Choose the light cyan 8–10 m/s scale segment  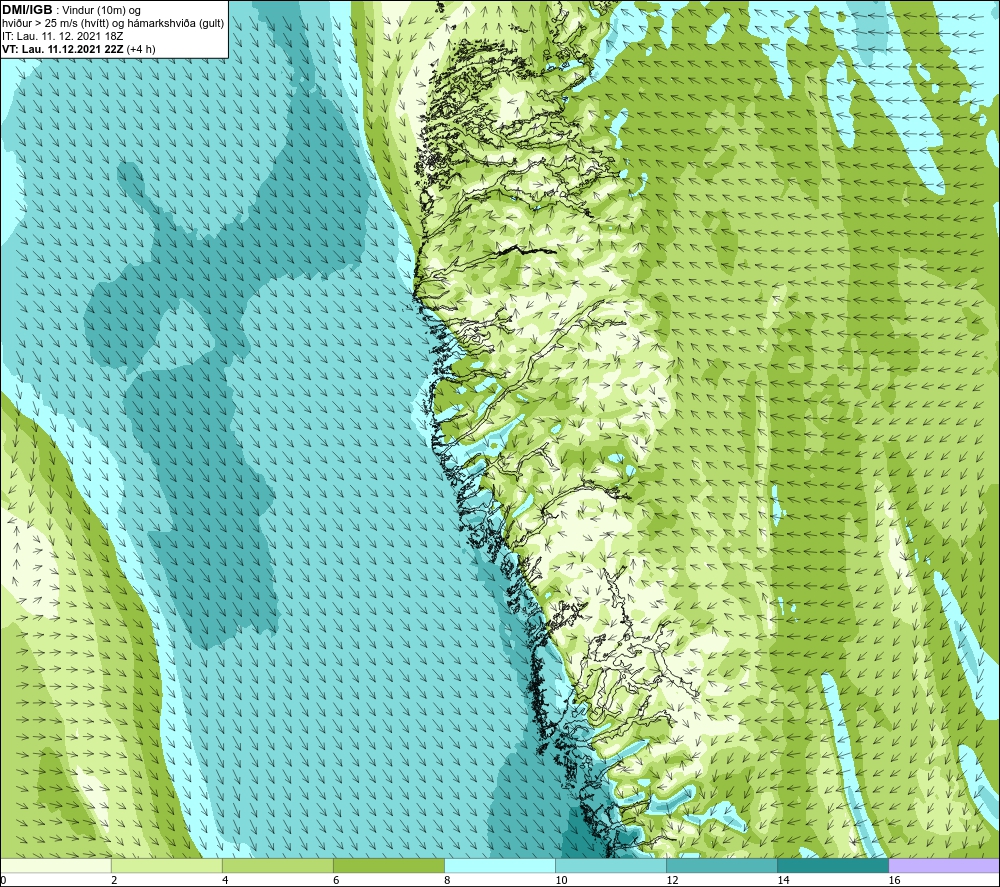click(500, 865)
